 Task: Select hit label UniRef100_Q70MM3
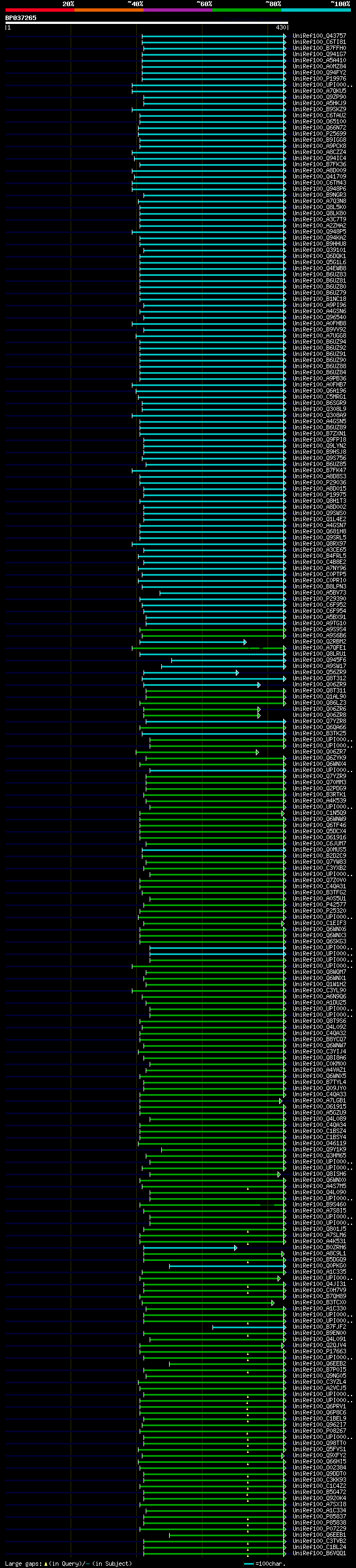pos(319,782)
